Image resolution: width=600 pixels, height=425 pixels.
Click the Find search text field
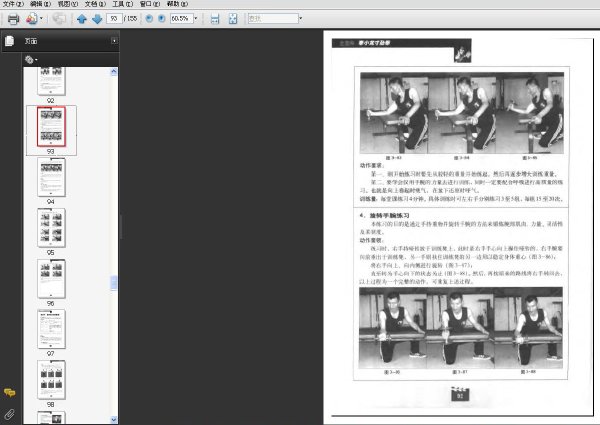[273, 18]
